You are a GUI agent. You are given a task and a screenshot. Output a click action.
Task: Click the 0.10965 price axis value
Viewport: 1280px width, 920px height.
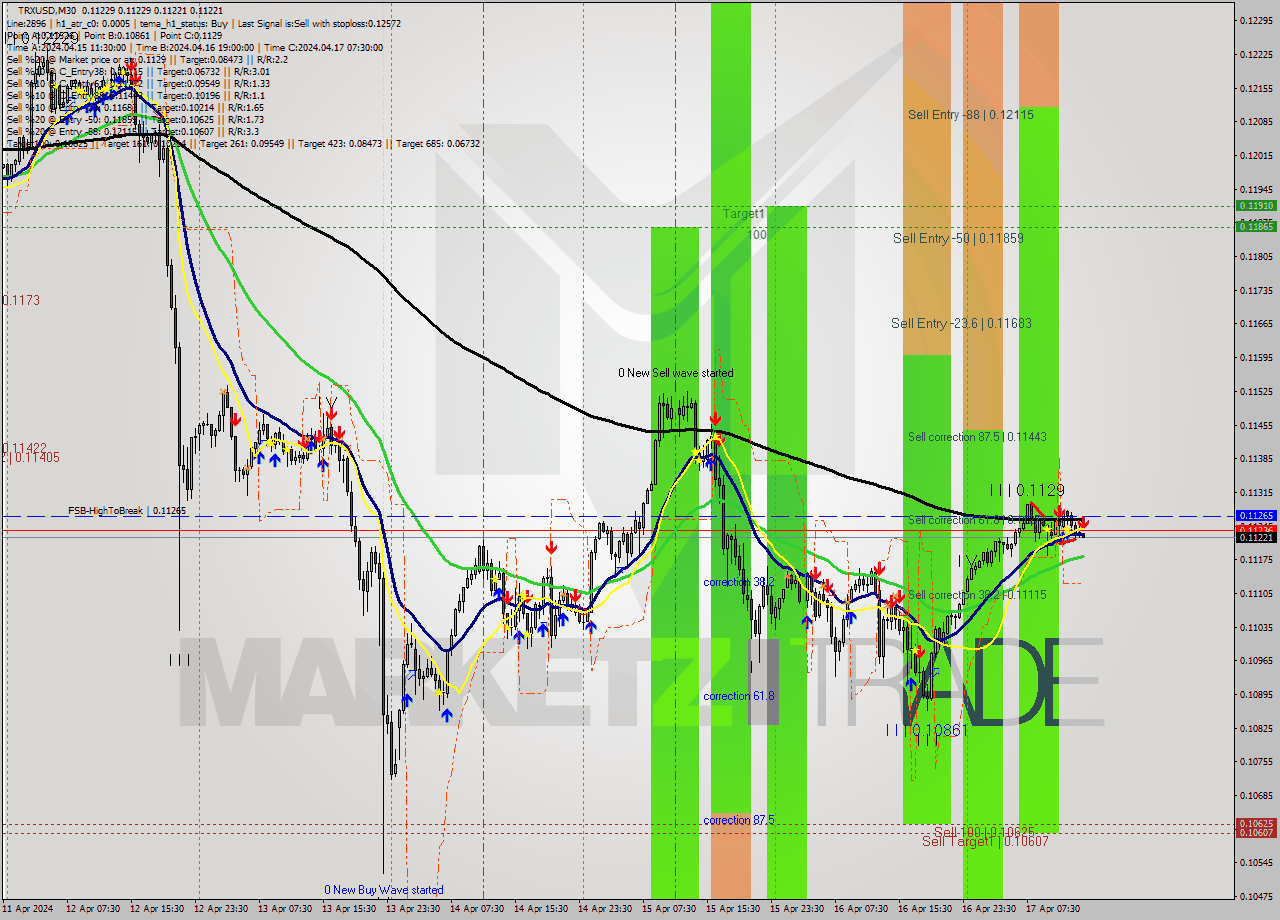1256,660
